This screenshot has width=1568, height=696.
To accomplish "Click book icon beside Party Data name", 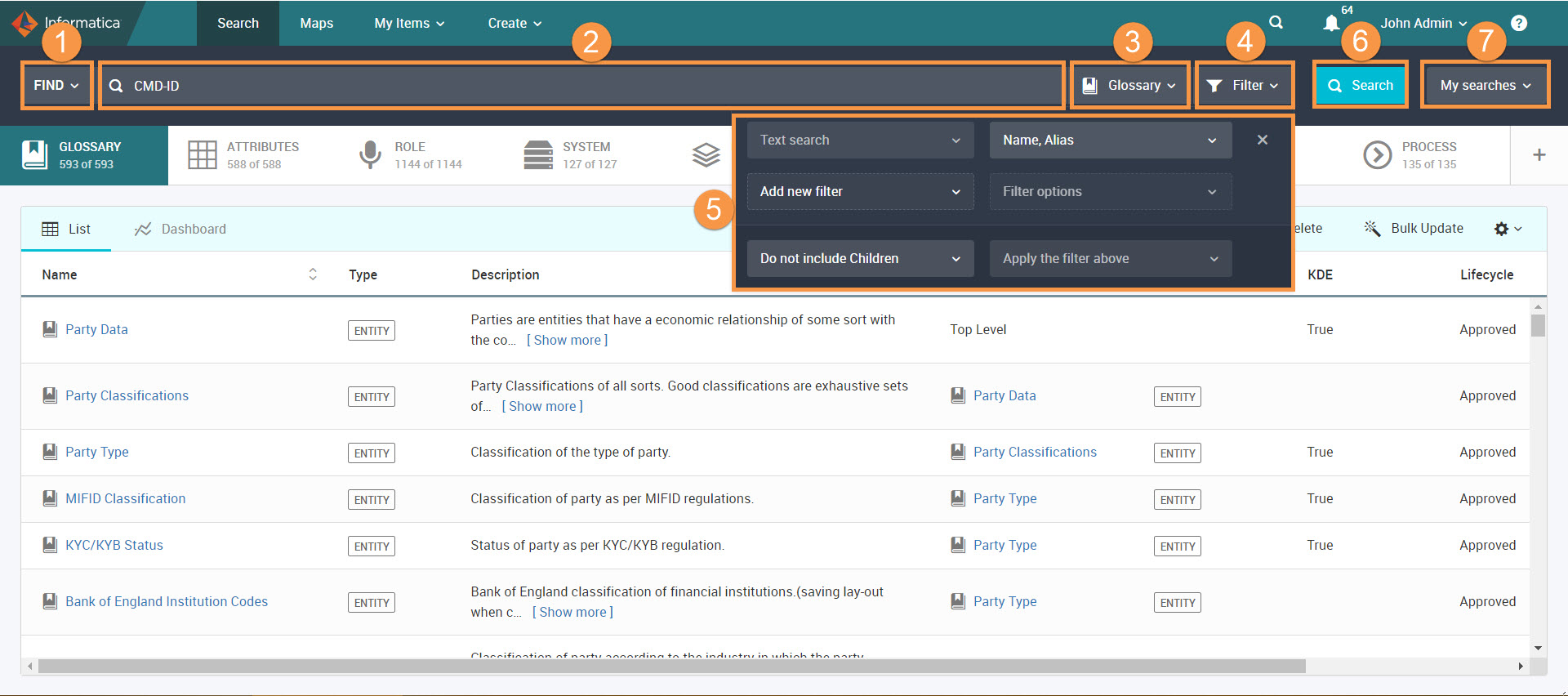I will pyautogui.click(x=50, y=329).
